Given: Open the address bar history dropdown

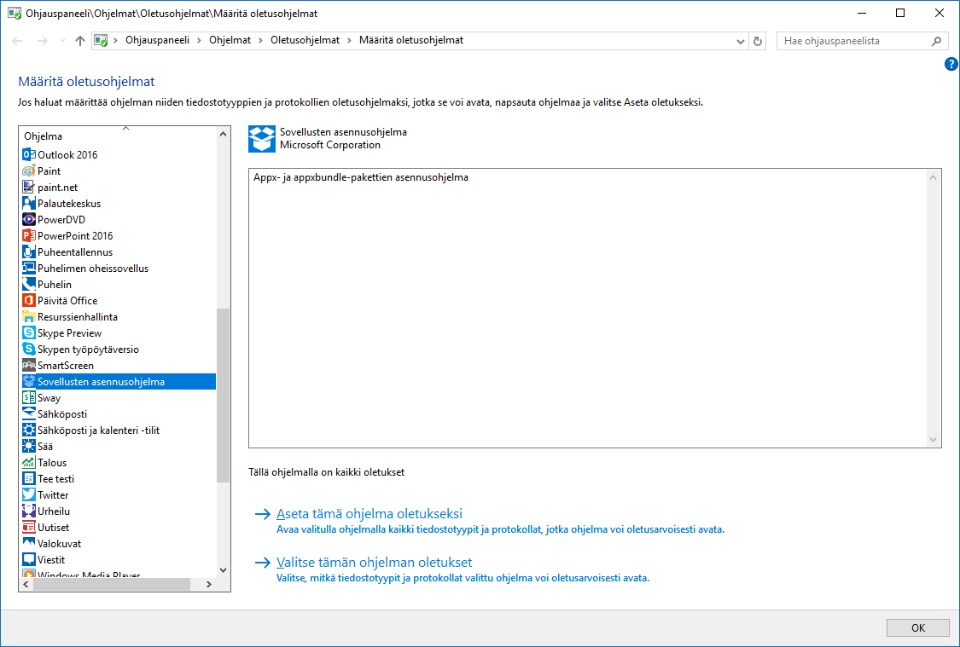Looking at the screenshot, I should (x=740, y=42).
